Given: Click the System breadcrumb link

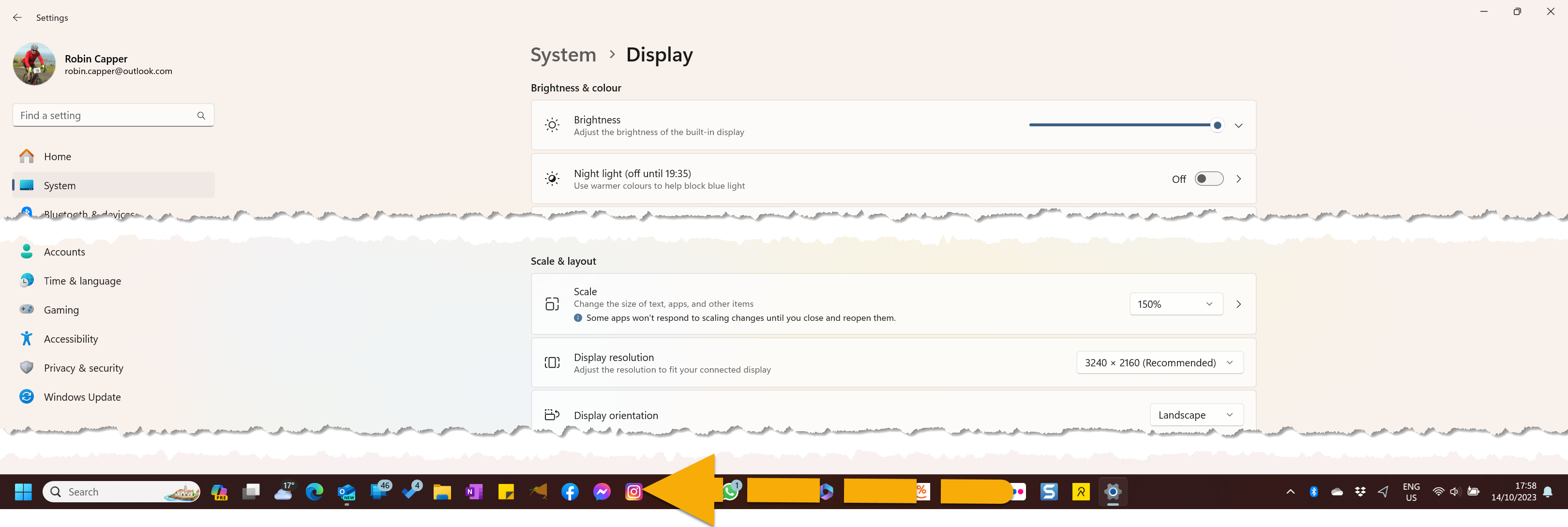Looking at the screenshot, I should coord(563,55).
